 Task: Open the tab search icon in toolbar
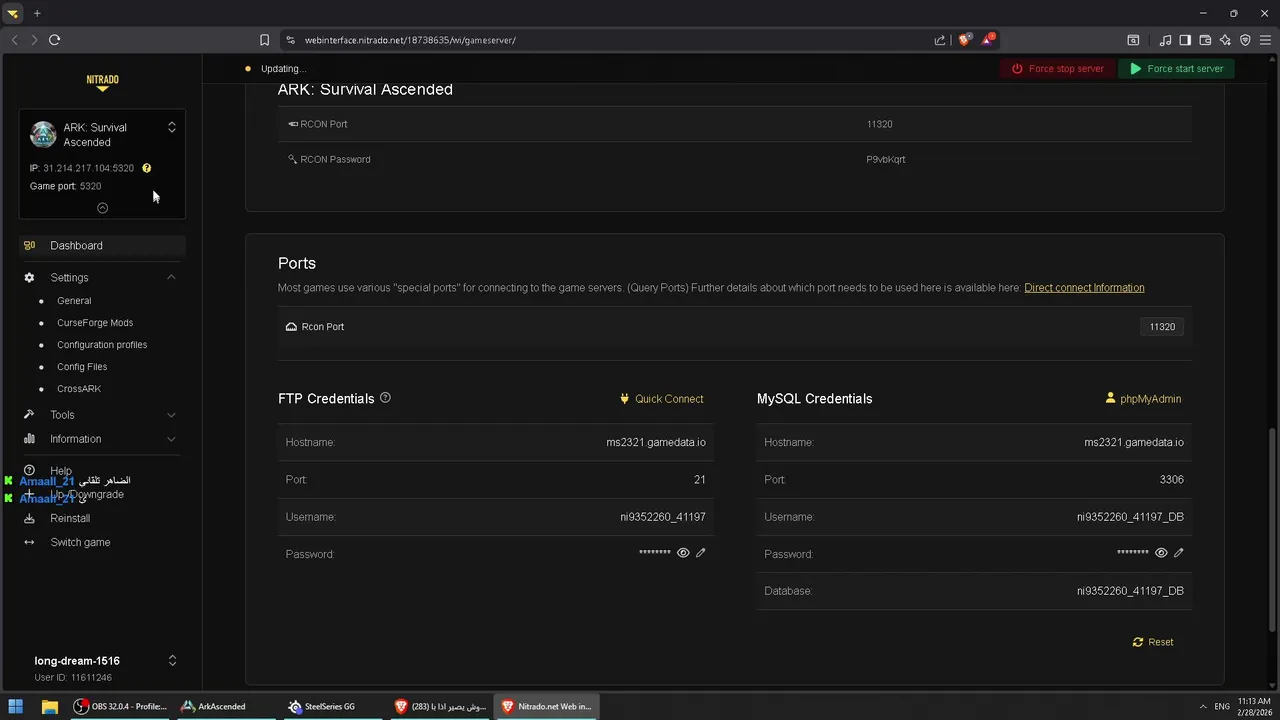(x=1133, y=40)
